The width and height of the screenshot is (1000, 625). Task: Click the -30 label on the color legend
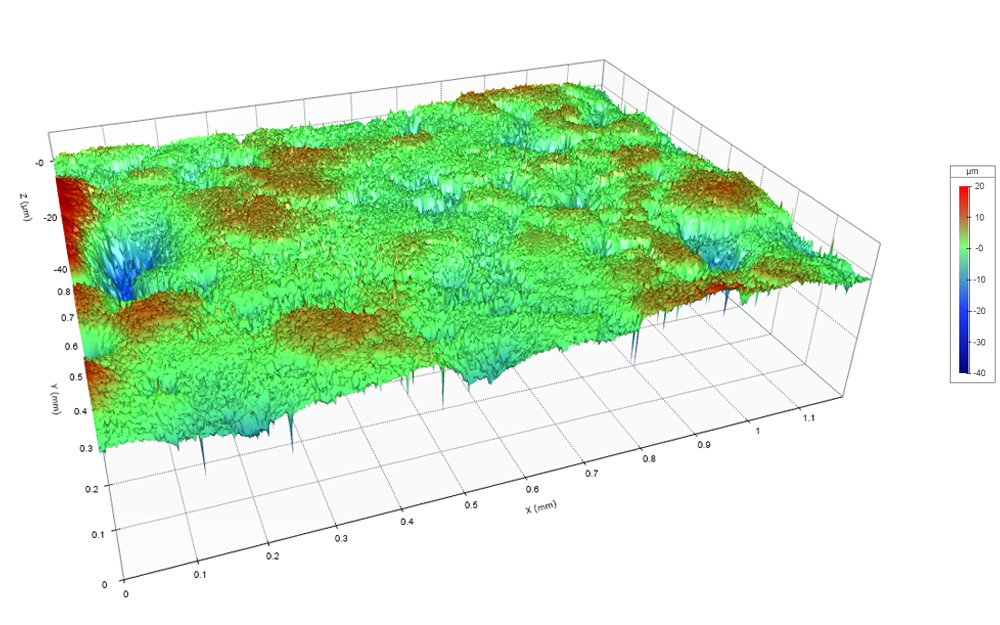tap(978, 342)
